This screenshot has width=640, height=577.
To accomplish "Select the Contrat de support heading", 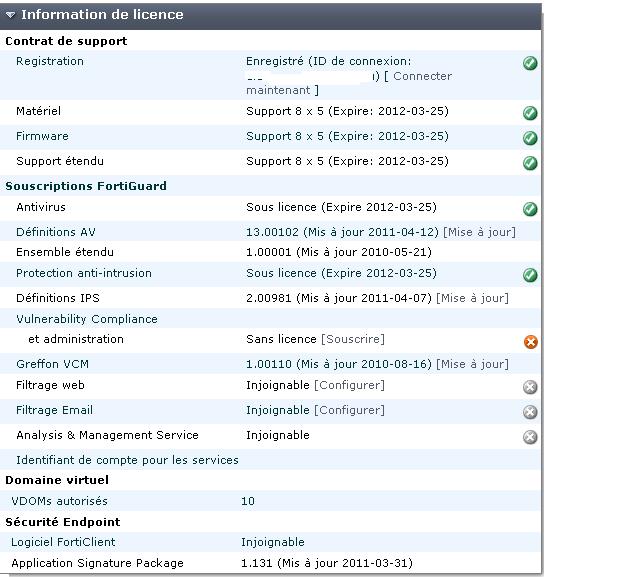I will (x=66, y=41).
